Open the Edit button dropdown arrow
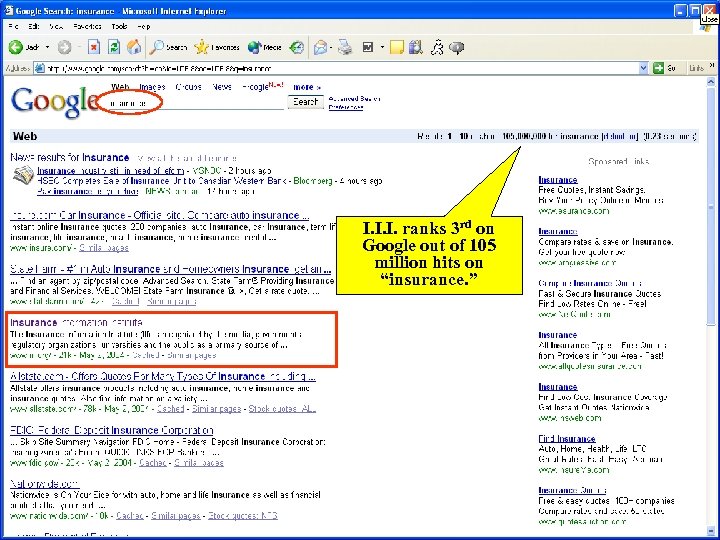The image size is (720, 540). (x=382, y=47)
